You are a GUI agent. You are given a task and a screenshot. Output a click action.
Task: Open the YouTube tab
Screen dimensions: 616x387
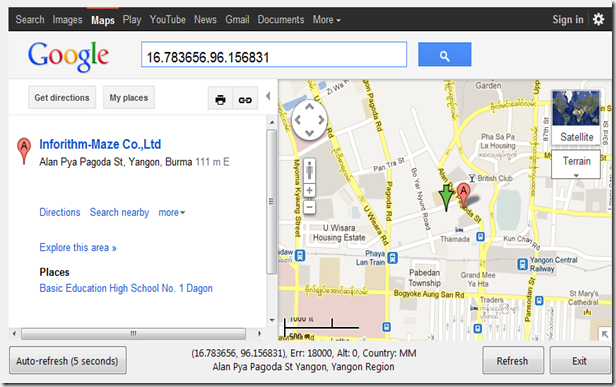pyautogui.click(x=168, y=20)
